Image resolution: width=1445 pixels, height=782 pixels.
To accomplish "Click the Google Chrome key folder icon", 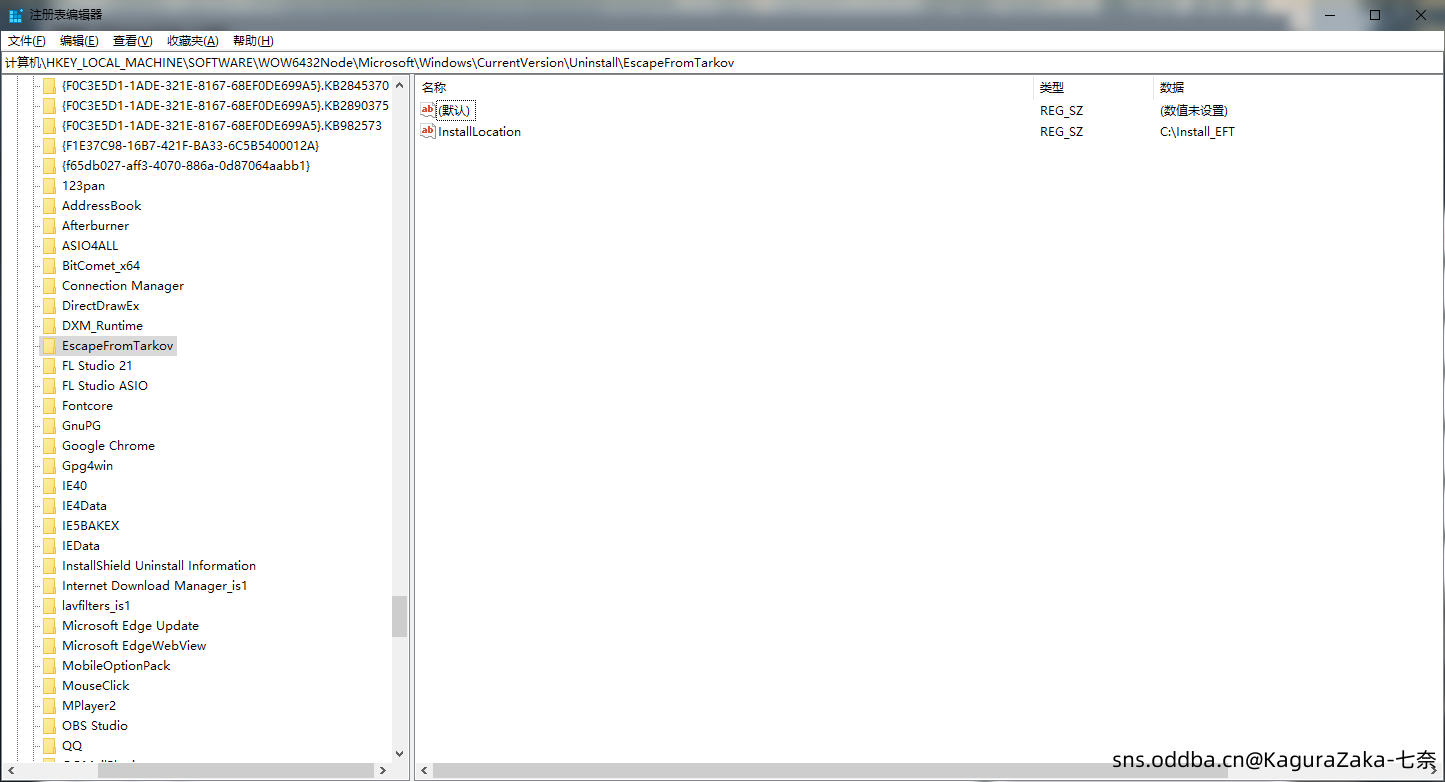I will pyautogui.click(x=49, y=446).
